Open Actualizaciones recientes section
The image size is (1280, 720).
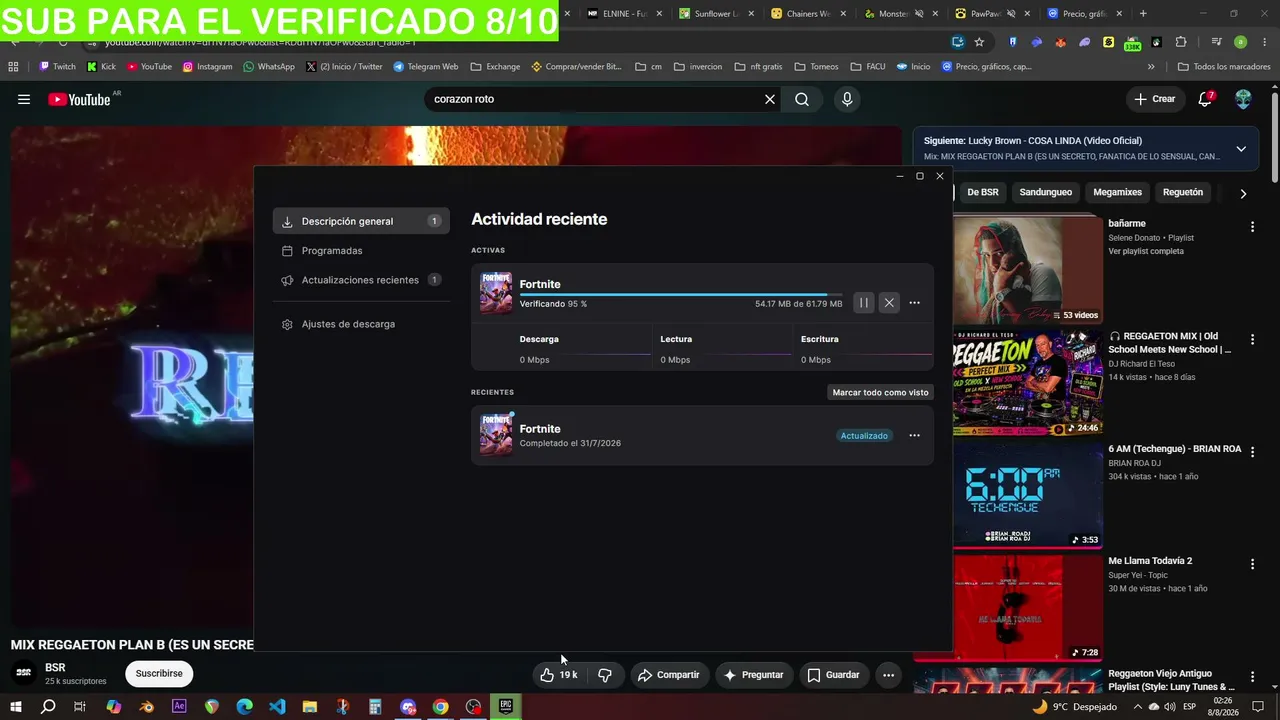(x=361, y=280)
